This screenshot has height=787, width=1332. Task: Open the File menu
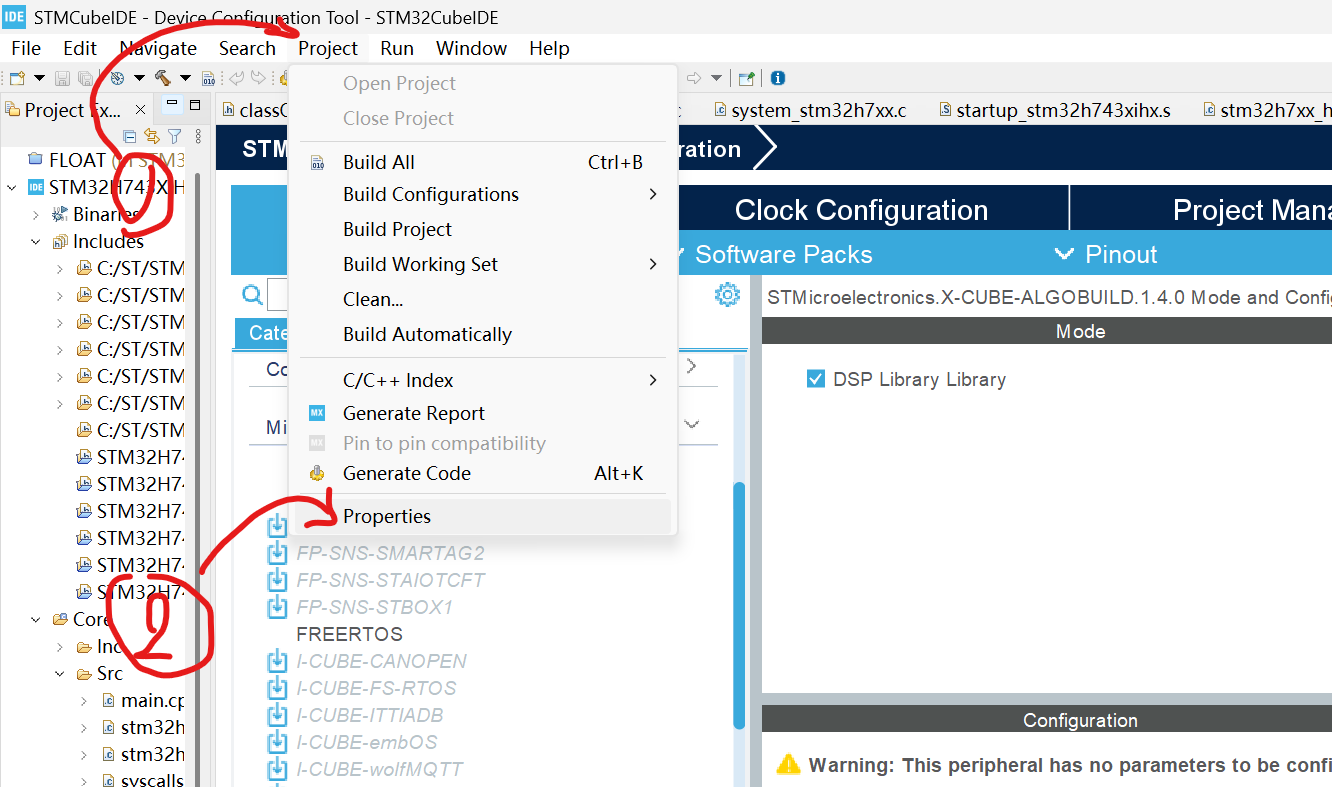click(26, 48)
